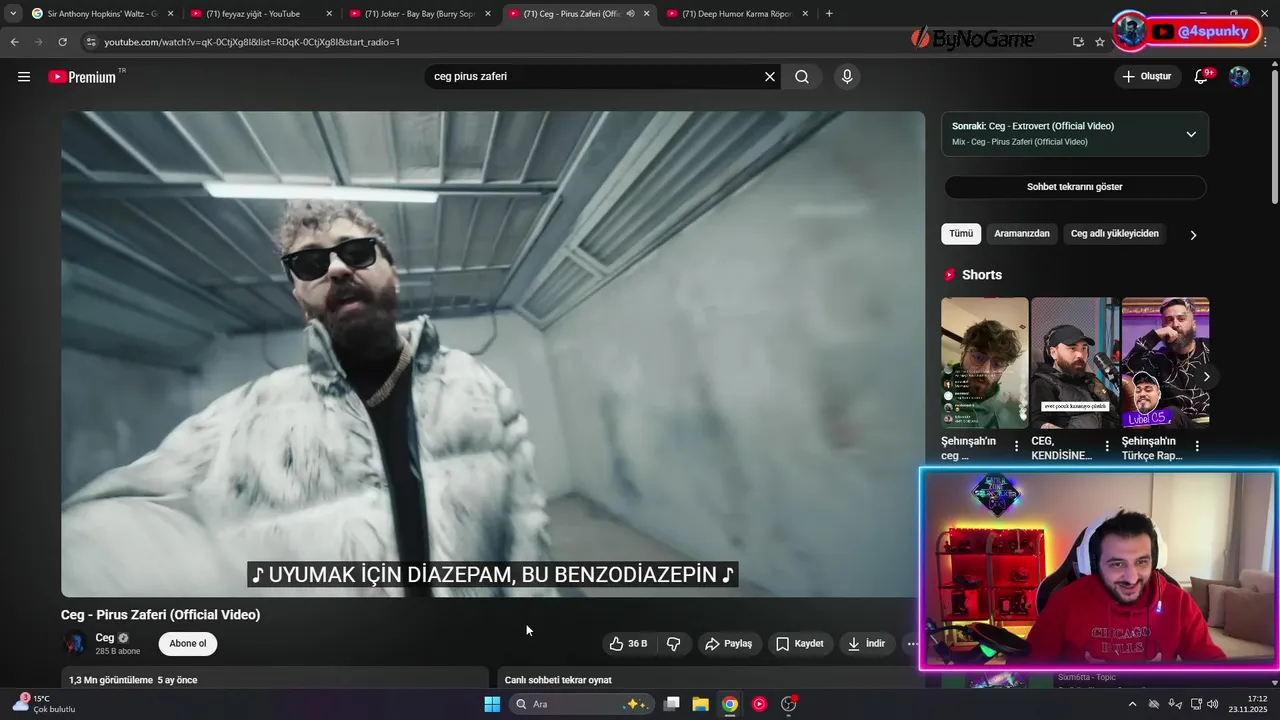Share the video with Paylaş
The width and height of the screenshot is (1280, 720).
tap(728, 643)
